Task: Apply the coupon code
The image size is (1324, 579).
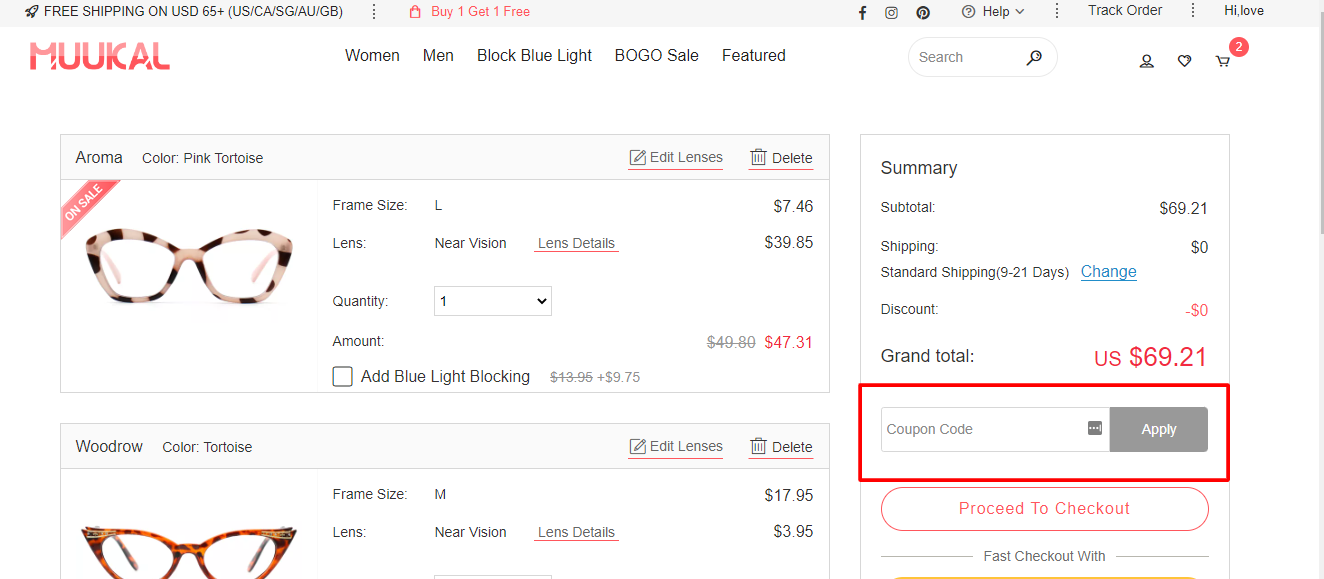Action: point(1159,429)
